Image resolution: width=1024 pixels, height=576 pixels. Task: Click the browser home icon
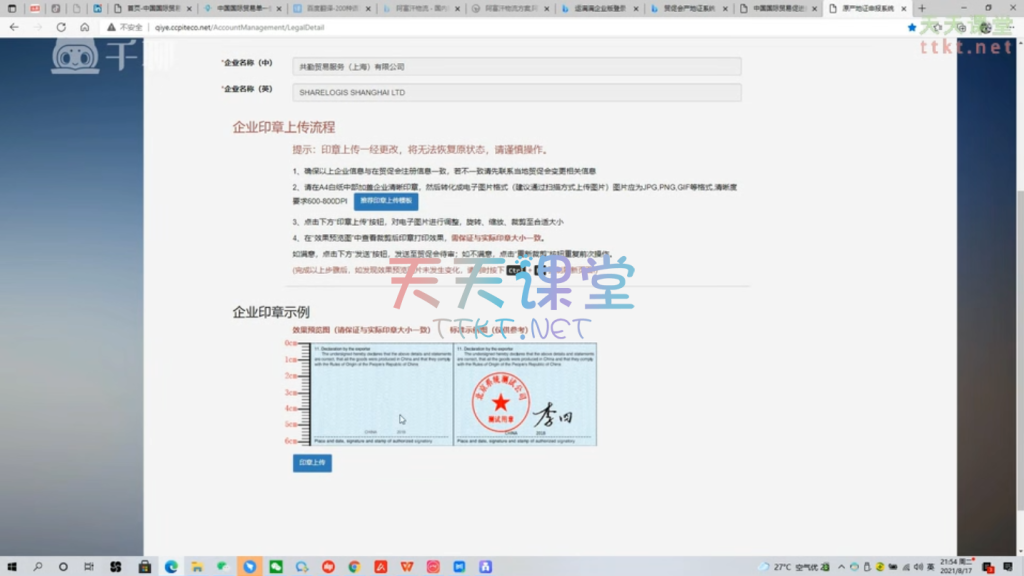pyautogui.click(x=84, y=27)
